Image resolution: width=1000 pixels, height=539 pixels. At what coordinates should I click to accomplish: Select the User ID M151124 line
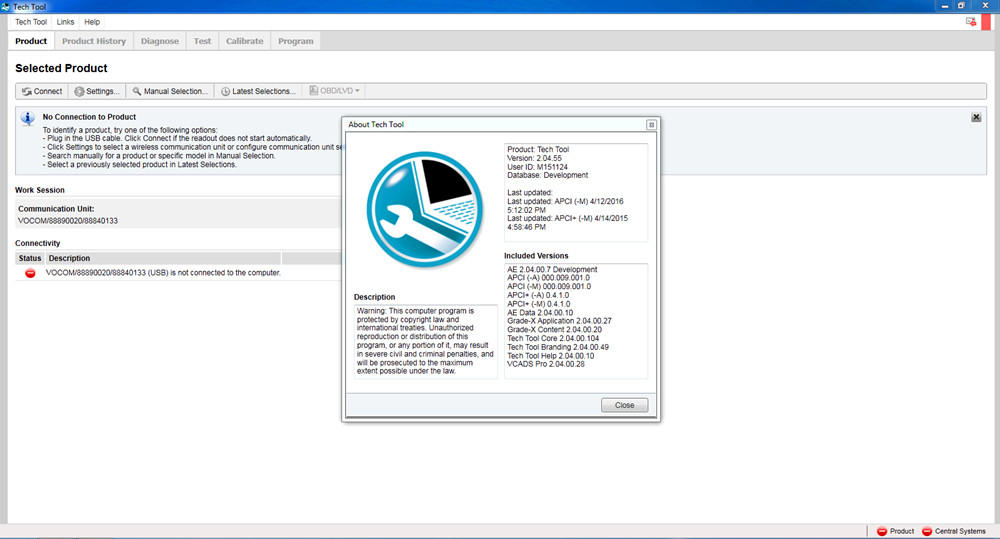pos(537,167)
